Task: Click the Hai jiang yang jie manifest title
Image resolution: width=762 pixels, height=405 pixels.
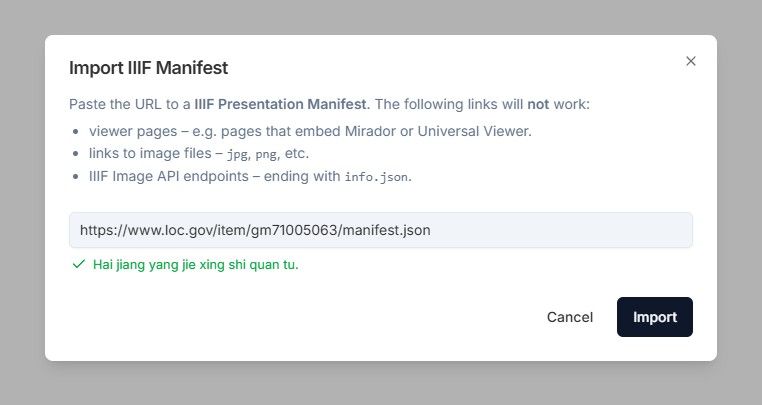Action: [195, 264]
